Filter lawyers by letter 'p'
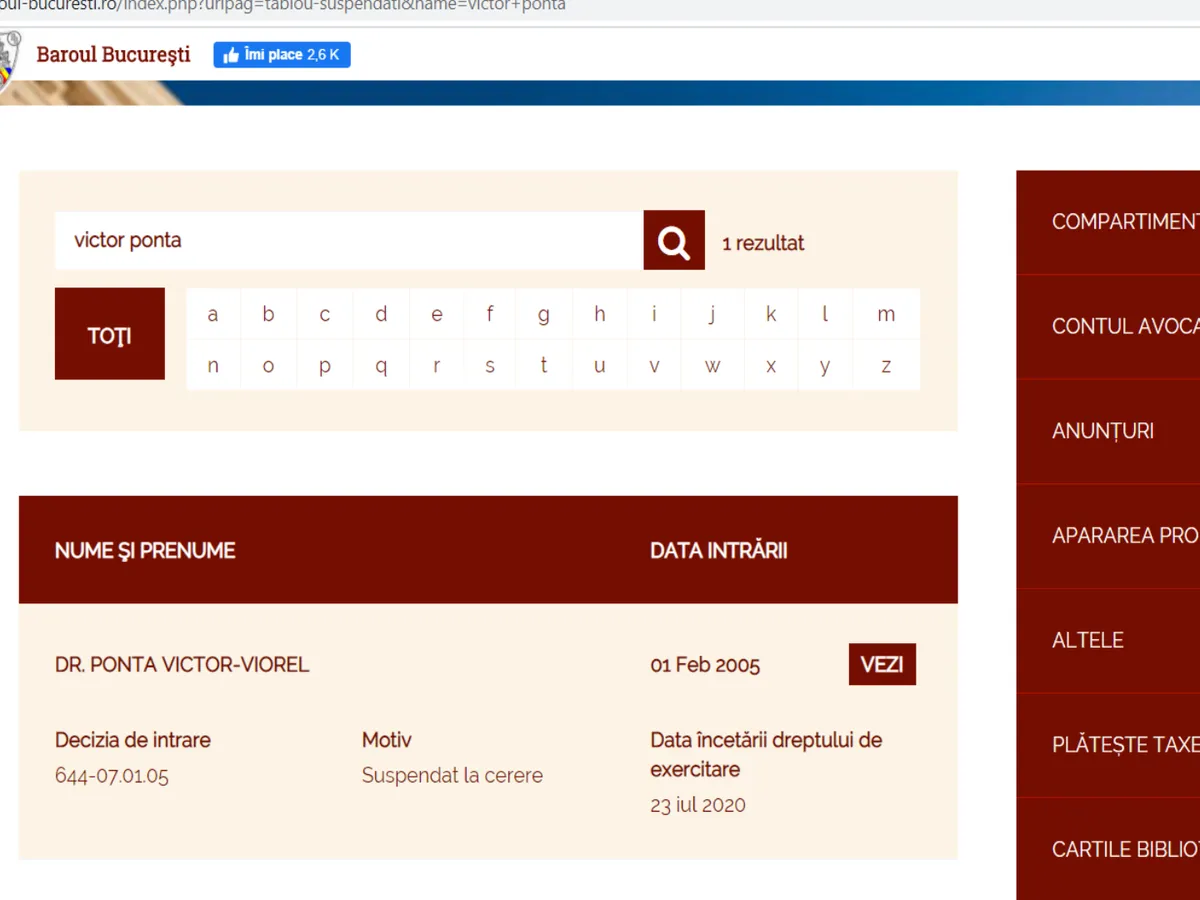This screenshot has height=900, width=1200. pos(324,365)
